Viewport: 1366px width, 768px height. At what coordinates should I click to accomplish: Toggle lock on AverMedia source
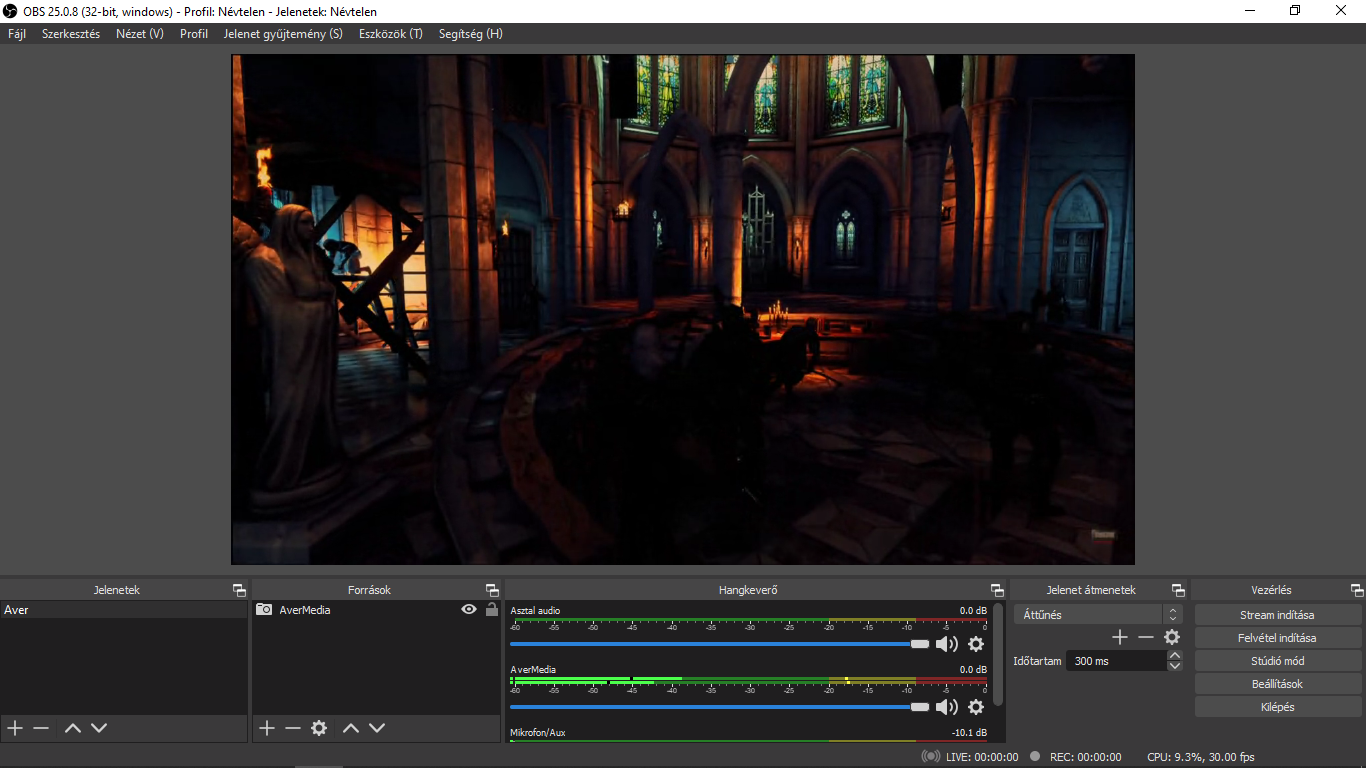click(491, 609)
